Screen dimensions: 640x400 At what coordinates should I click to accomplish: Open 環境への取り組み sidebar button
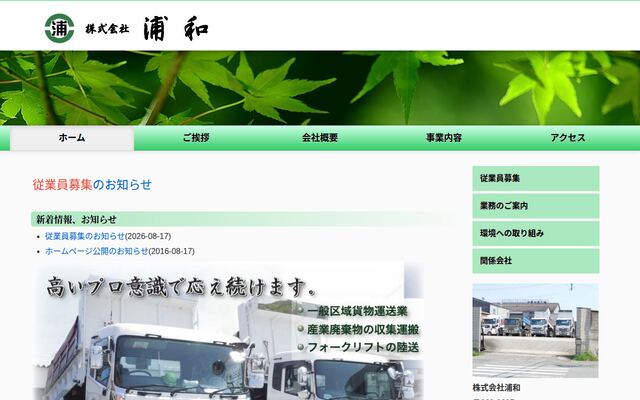click(x=536, y=233)
